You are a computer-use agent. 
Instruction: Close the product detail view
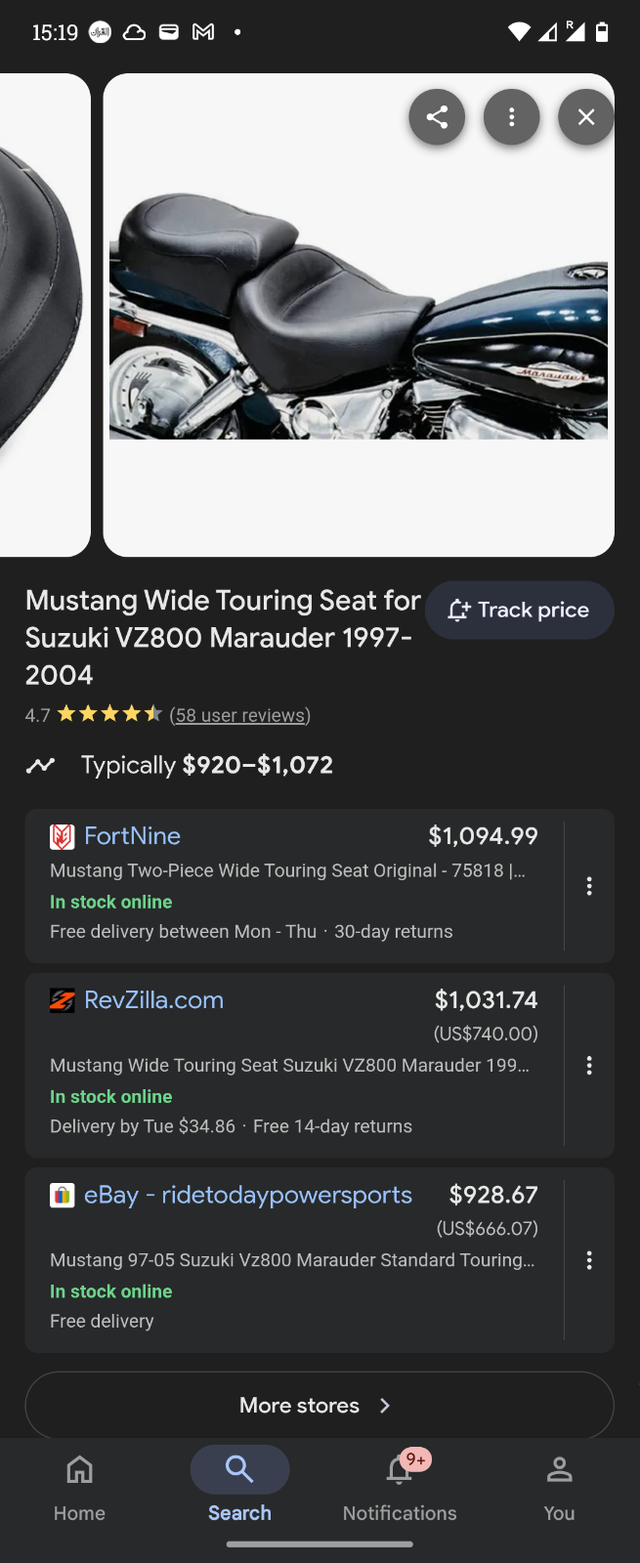point(586,117)
